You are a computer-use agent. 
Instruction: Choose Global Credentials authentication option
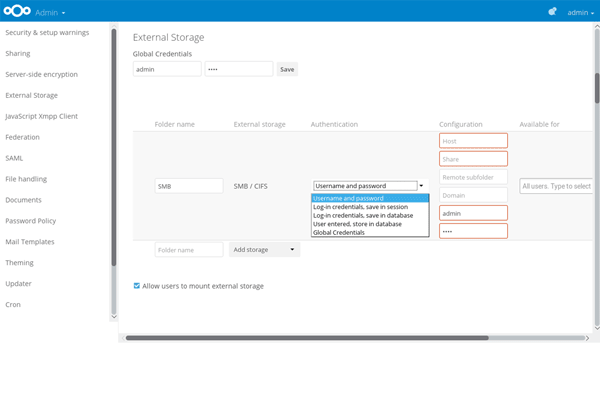point(340,232)
